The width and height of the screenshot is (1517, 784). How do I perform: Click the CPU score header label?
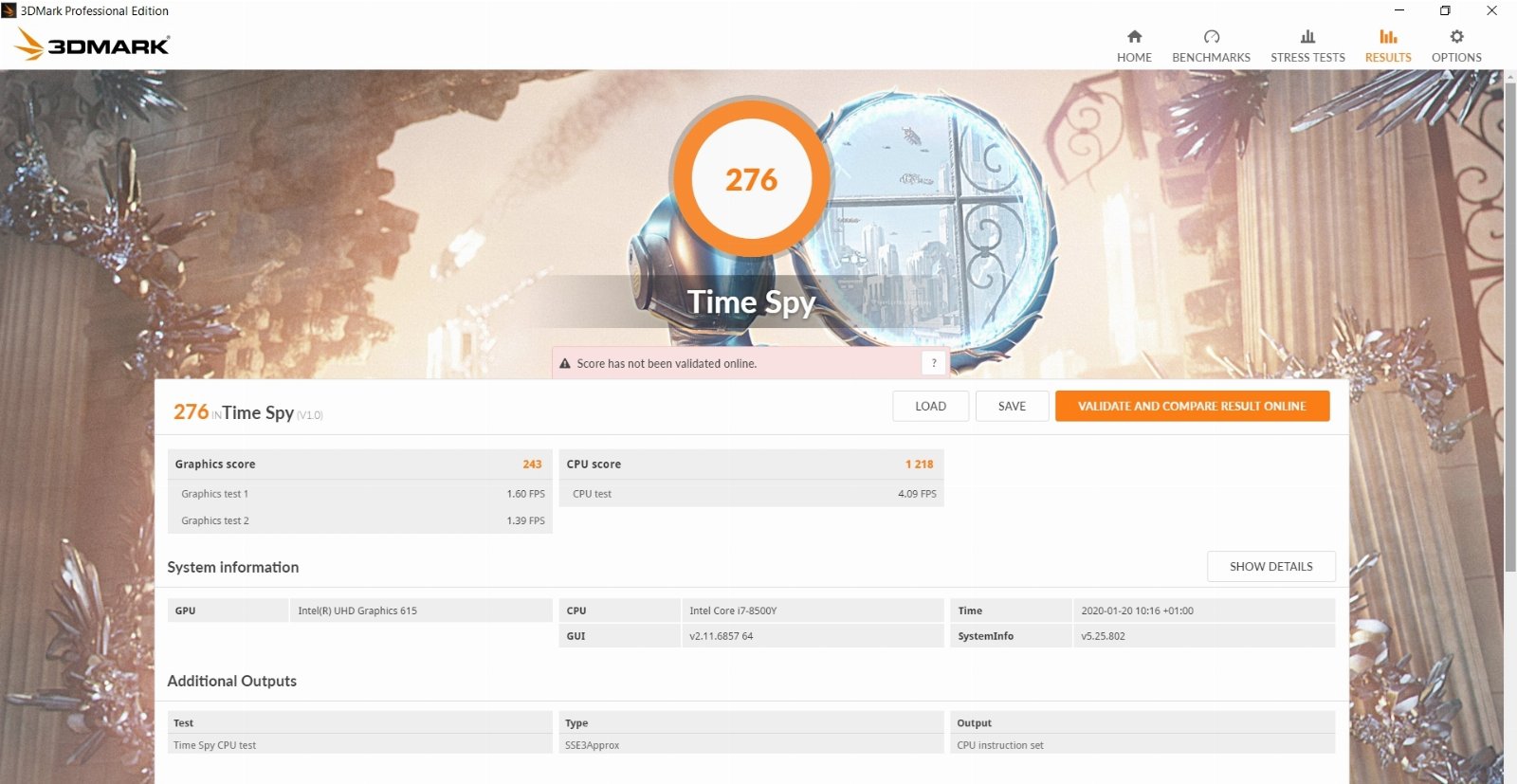coord(594,465)
